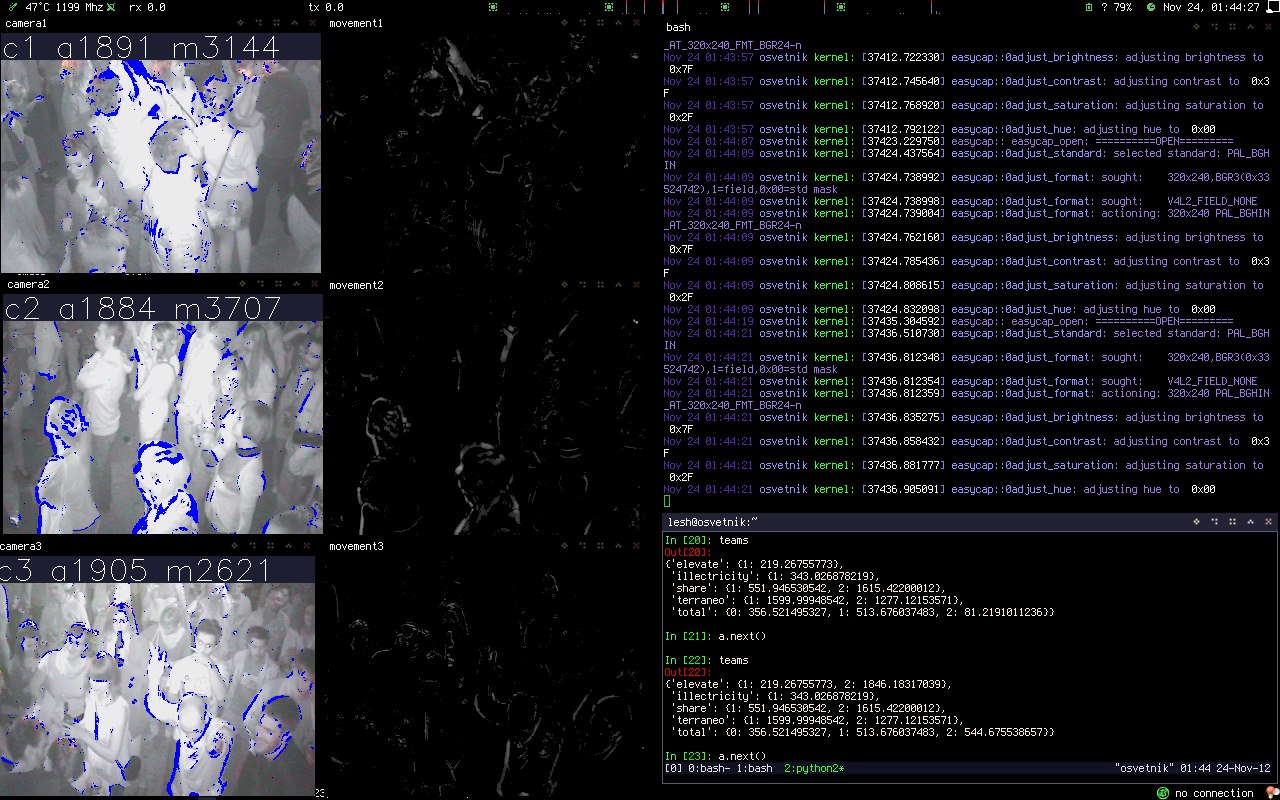Click floating icon in movement1 window titlebar
Screen dimensions: 1280x800
click(x=565, y=22)
